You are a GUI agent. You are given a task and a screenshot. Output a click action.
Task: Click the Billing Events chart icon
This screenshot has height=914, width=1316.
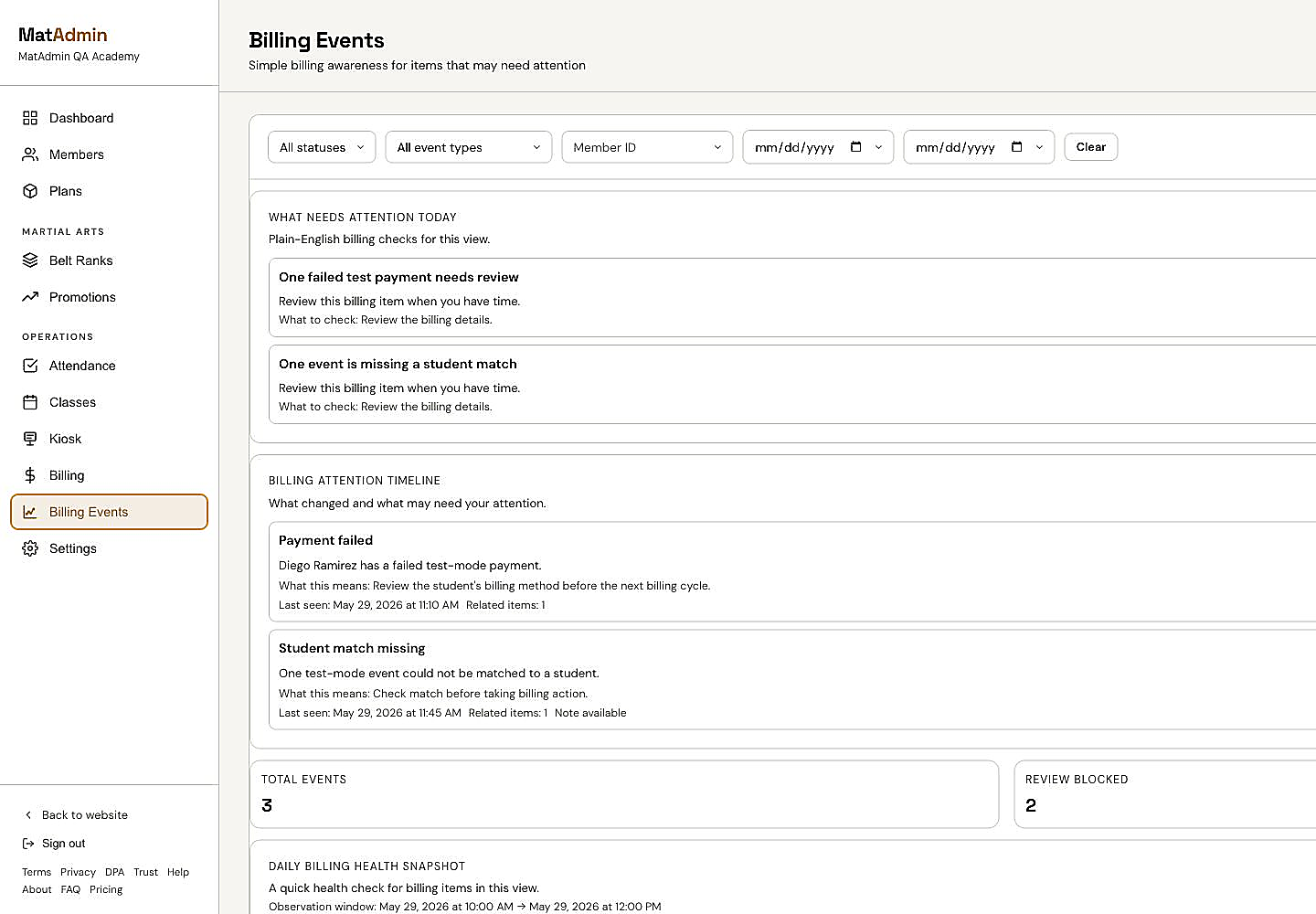click(30, 512)
